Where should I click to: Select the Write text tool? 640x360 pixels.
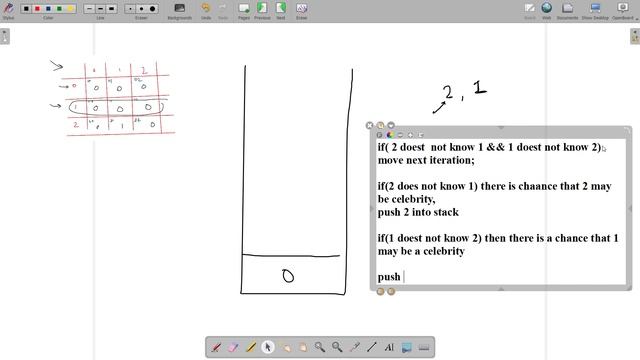pyautogui.click(x=389, y=347)
